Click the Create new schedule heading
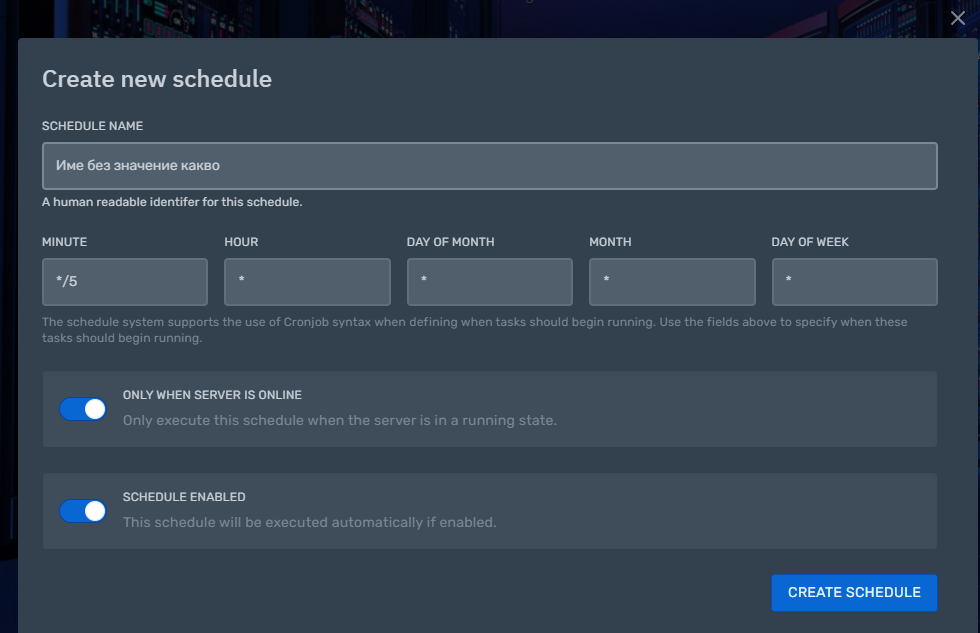 coord(157,79)
